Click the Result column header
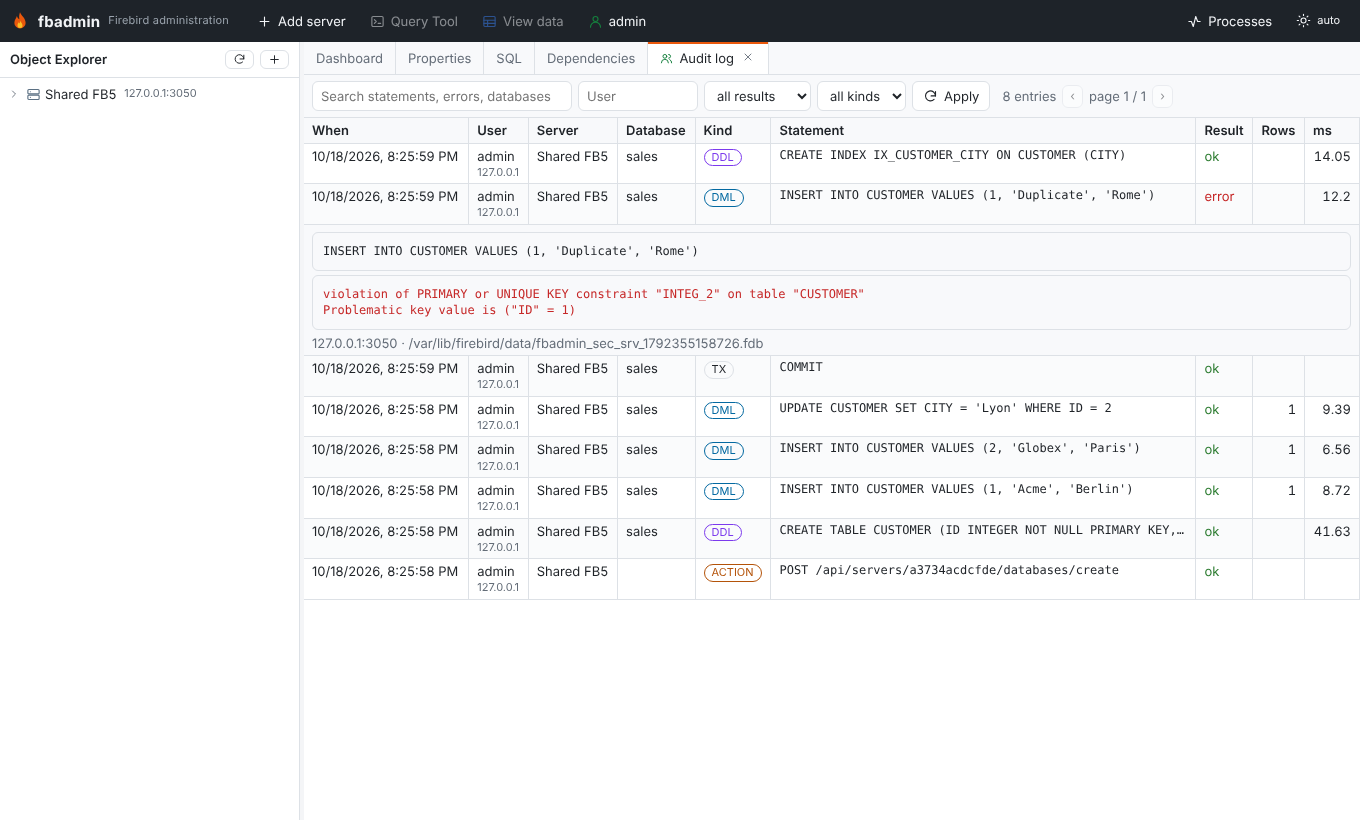Viewport: 1360px width, 820px height. (1224, 130)
